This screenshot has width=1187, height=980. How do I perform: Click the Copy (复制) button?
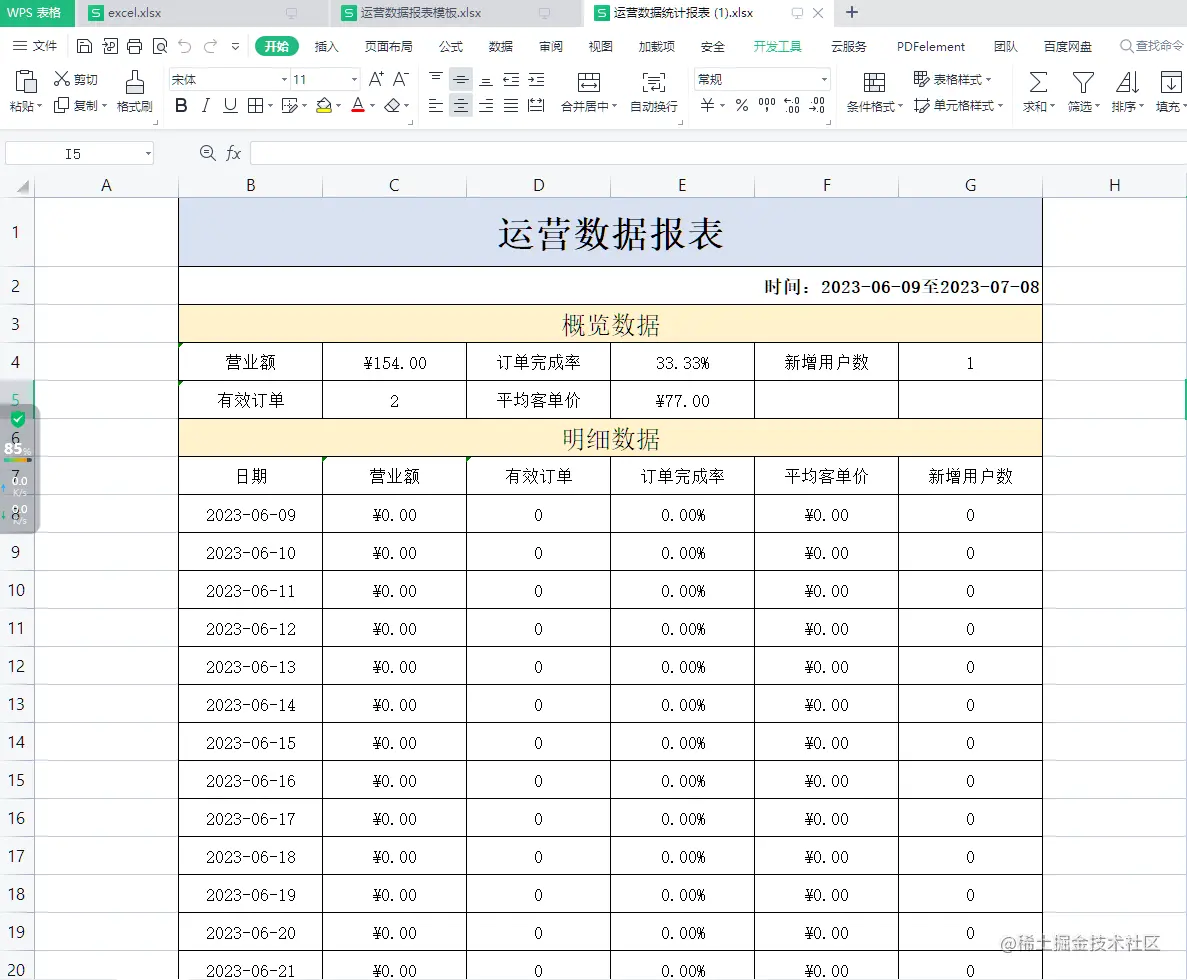tap(81, 105)
